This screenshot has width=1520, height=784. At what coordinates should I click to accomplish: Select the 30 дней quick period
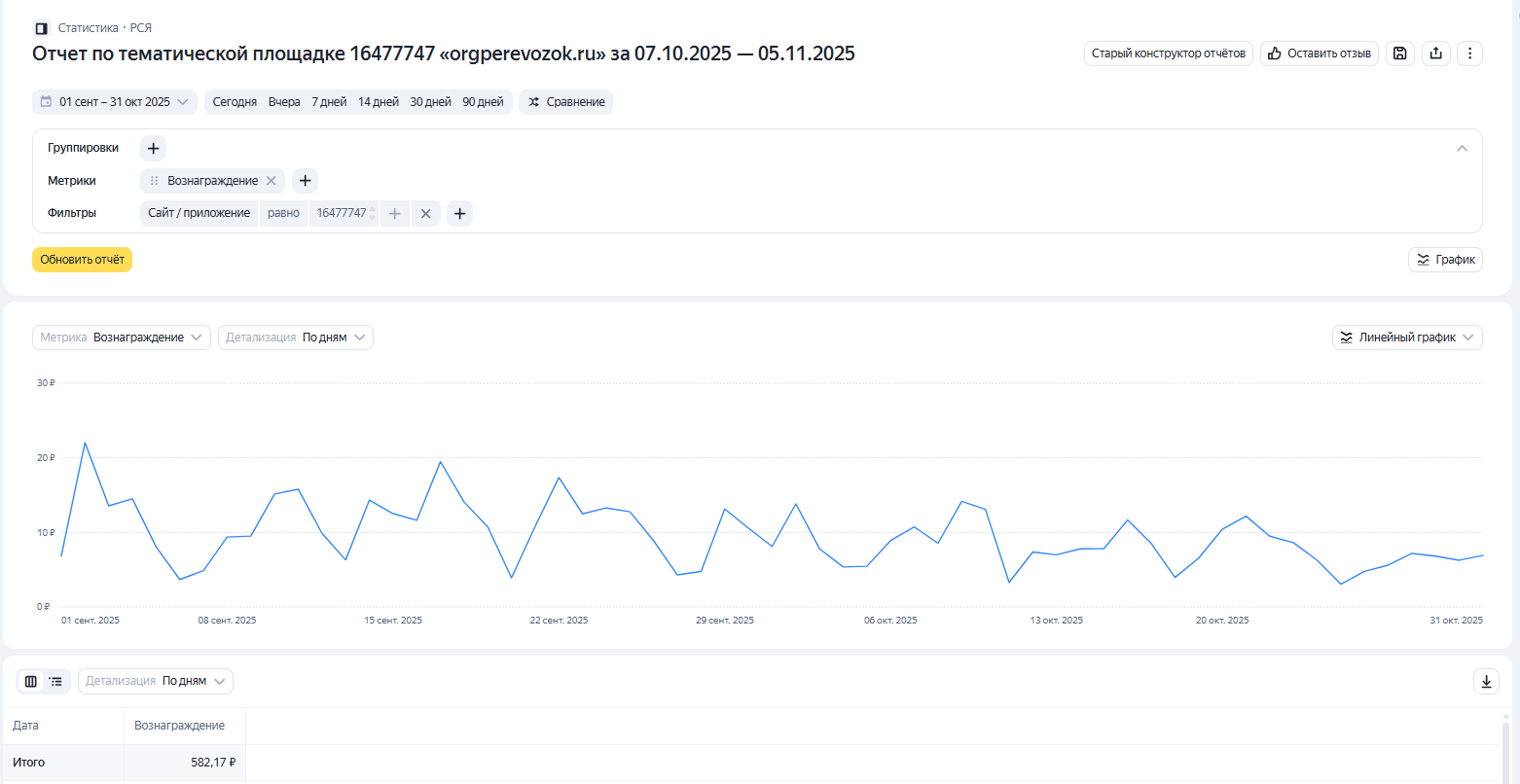tap(430, 102)
